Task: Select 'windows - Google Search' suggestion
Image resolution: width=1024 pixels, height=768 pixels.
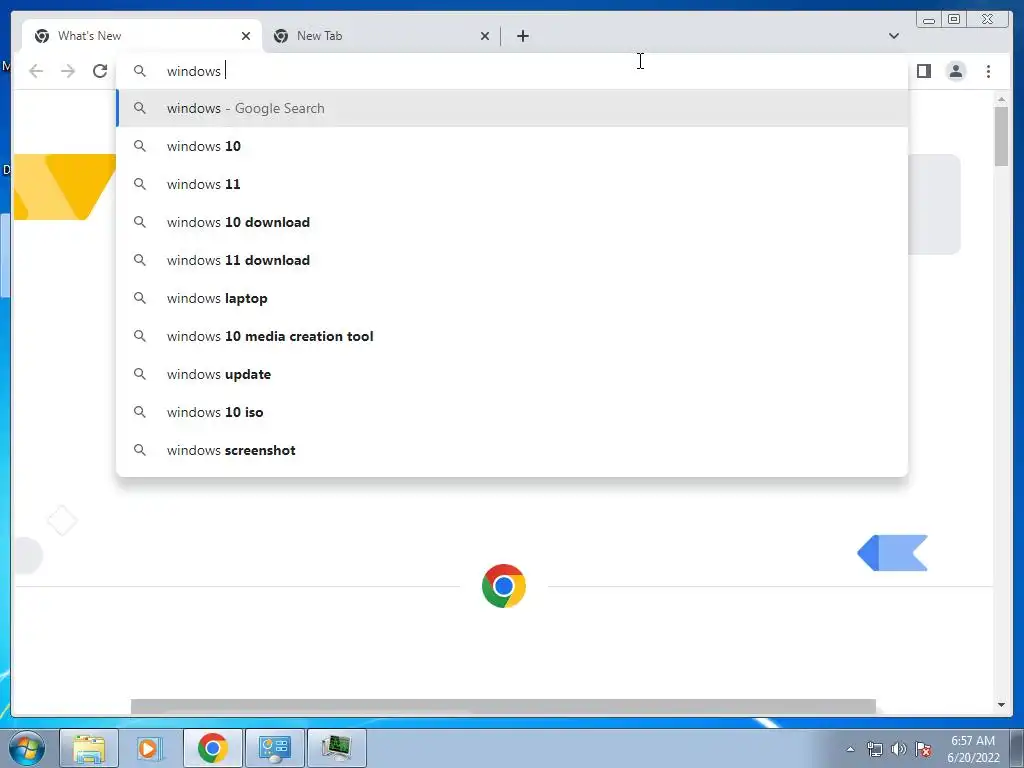Action: pos(512,108)
